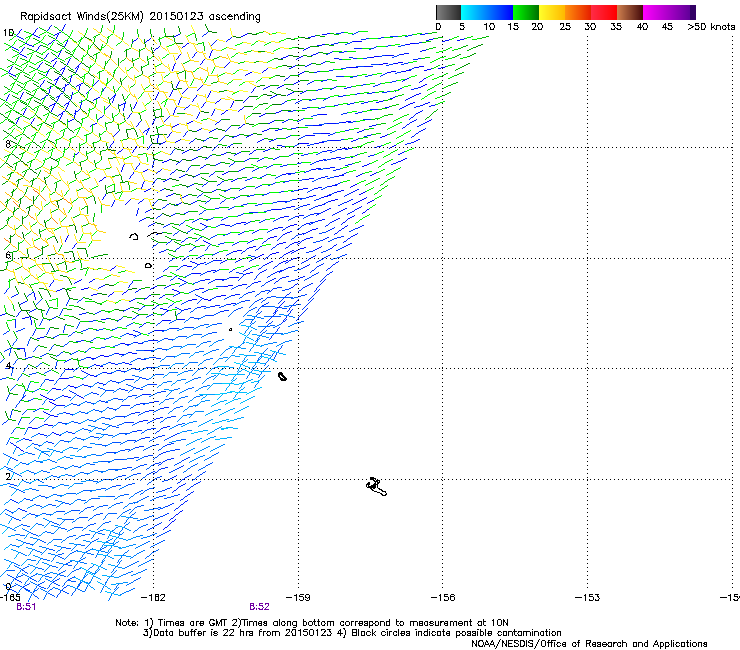Click the '45' label under the color bar
This screenshot has width=740, height=650.
(x=667, y=27)
